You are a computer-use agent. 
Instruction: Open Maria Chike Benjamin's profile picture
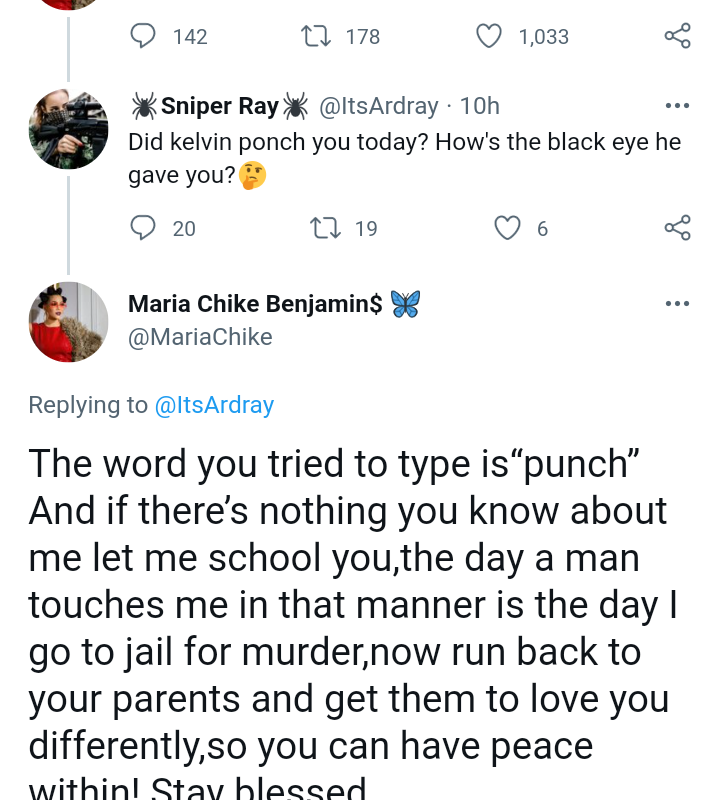tap(68, 322)
